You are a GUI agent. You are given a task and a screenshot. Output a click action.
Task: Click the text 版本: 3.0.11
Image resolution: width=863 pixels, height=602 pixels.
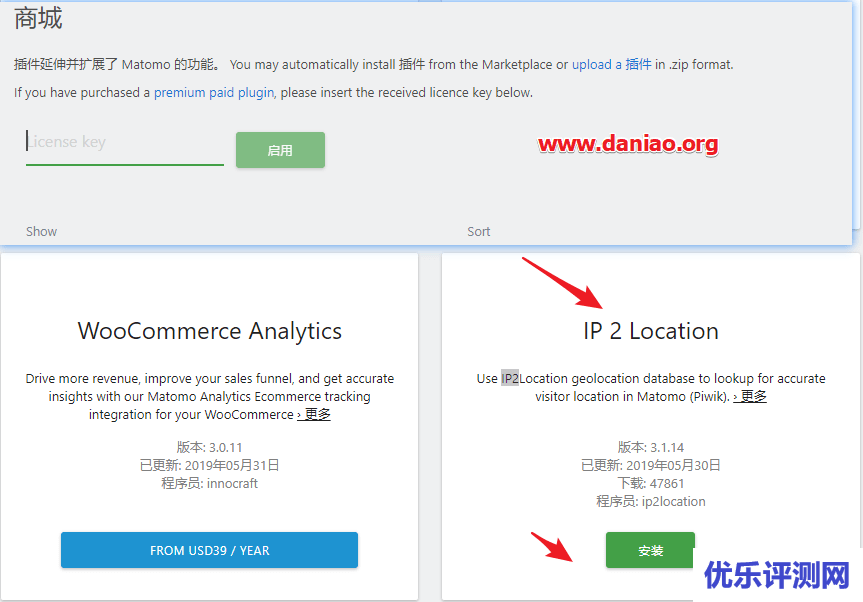click(209, 447)
